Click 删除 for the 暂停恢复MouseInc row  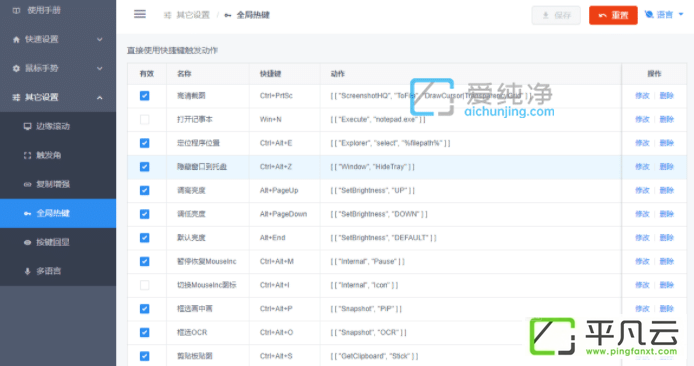(667, 262)
